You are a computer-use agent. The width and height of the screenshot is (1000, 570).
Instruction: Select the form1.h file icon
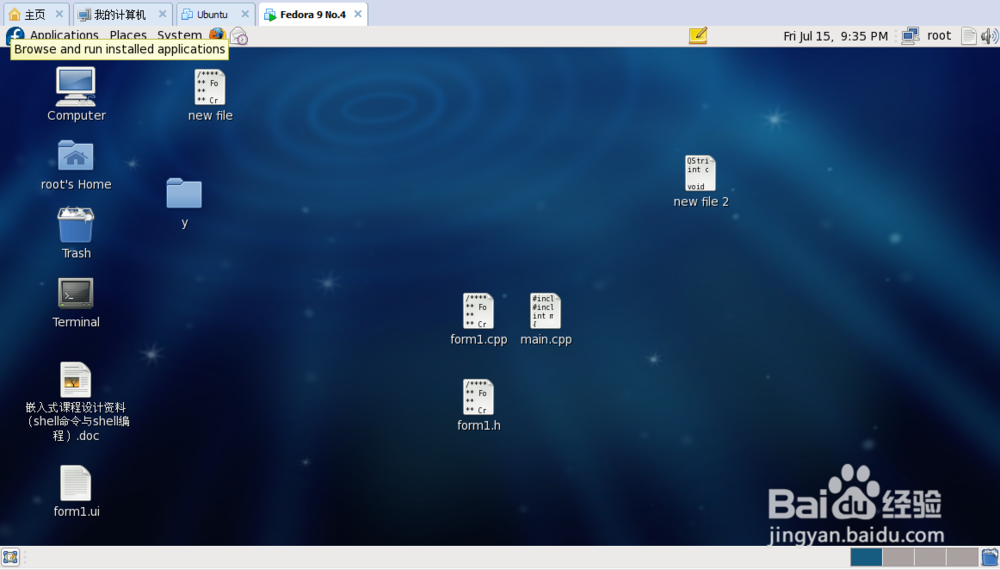point(478,397)
